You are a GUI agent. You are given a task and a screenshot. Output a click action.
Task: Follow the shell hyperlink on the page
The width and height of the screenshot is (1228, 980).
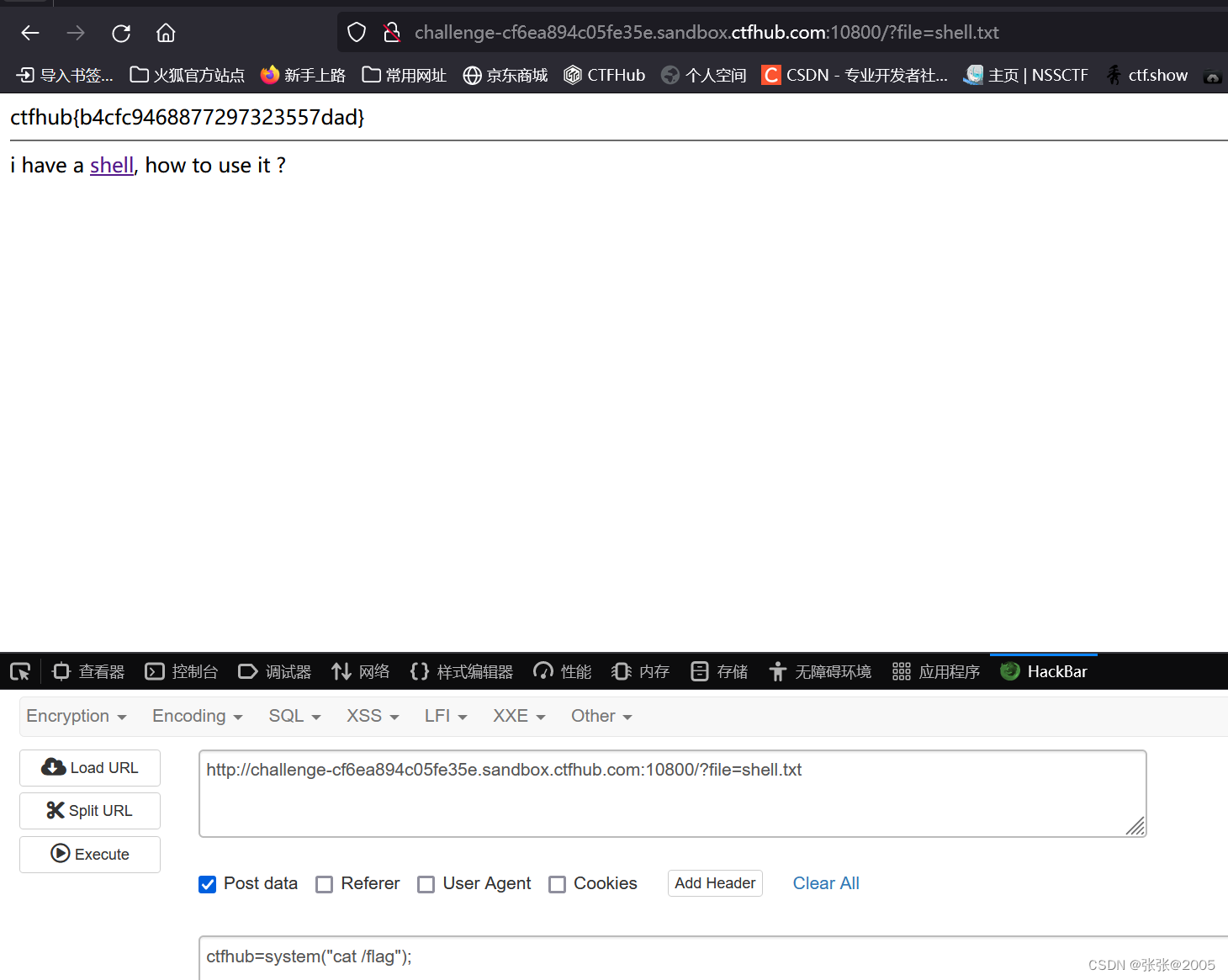pyautogui.click(x=111, y=165)
